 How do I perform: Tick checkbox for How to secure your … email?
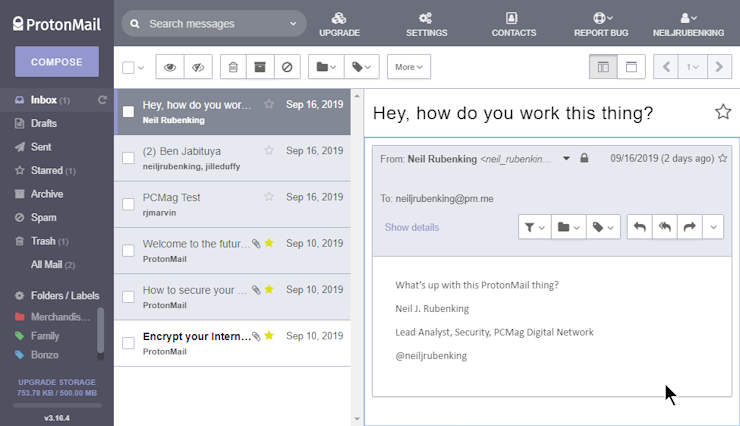(x=128, y=297)
